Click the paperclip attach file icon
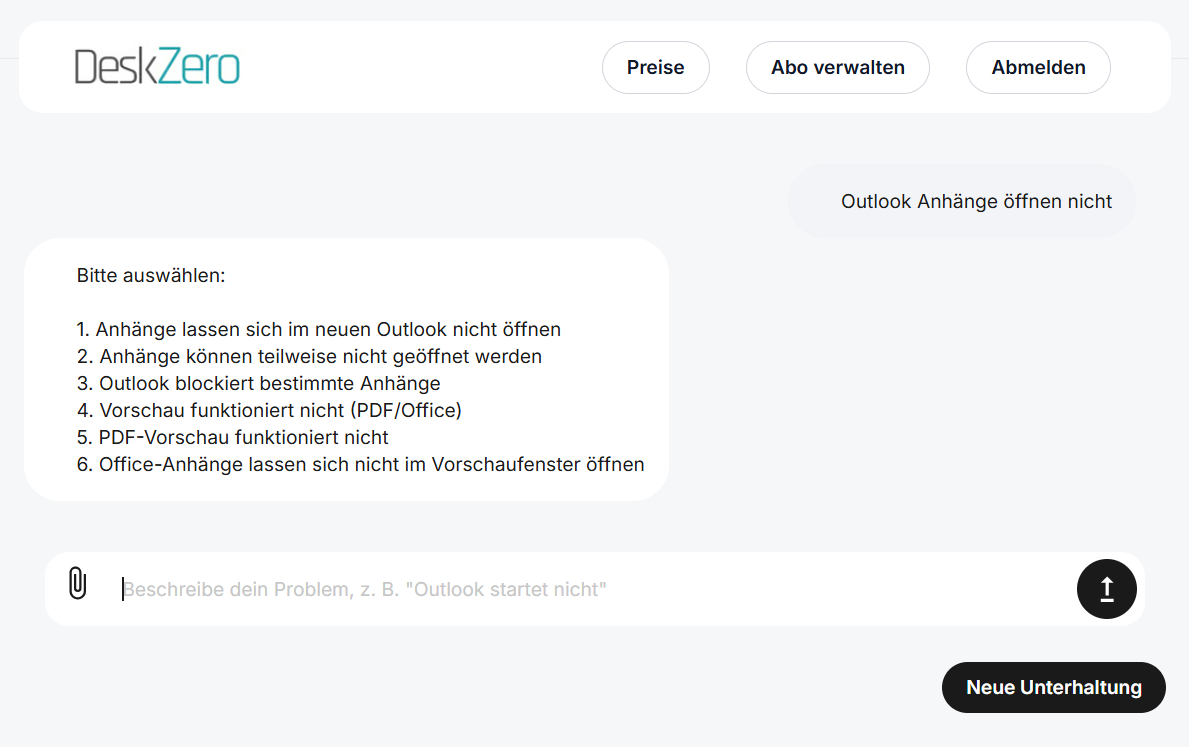This screenshot has width=1189, height=747. tap(77, 584)
